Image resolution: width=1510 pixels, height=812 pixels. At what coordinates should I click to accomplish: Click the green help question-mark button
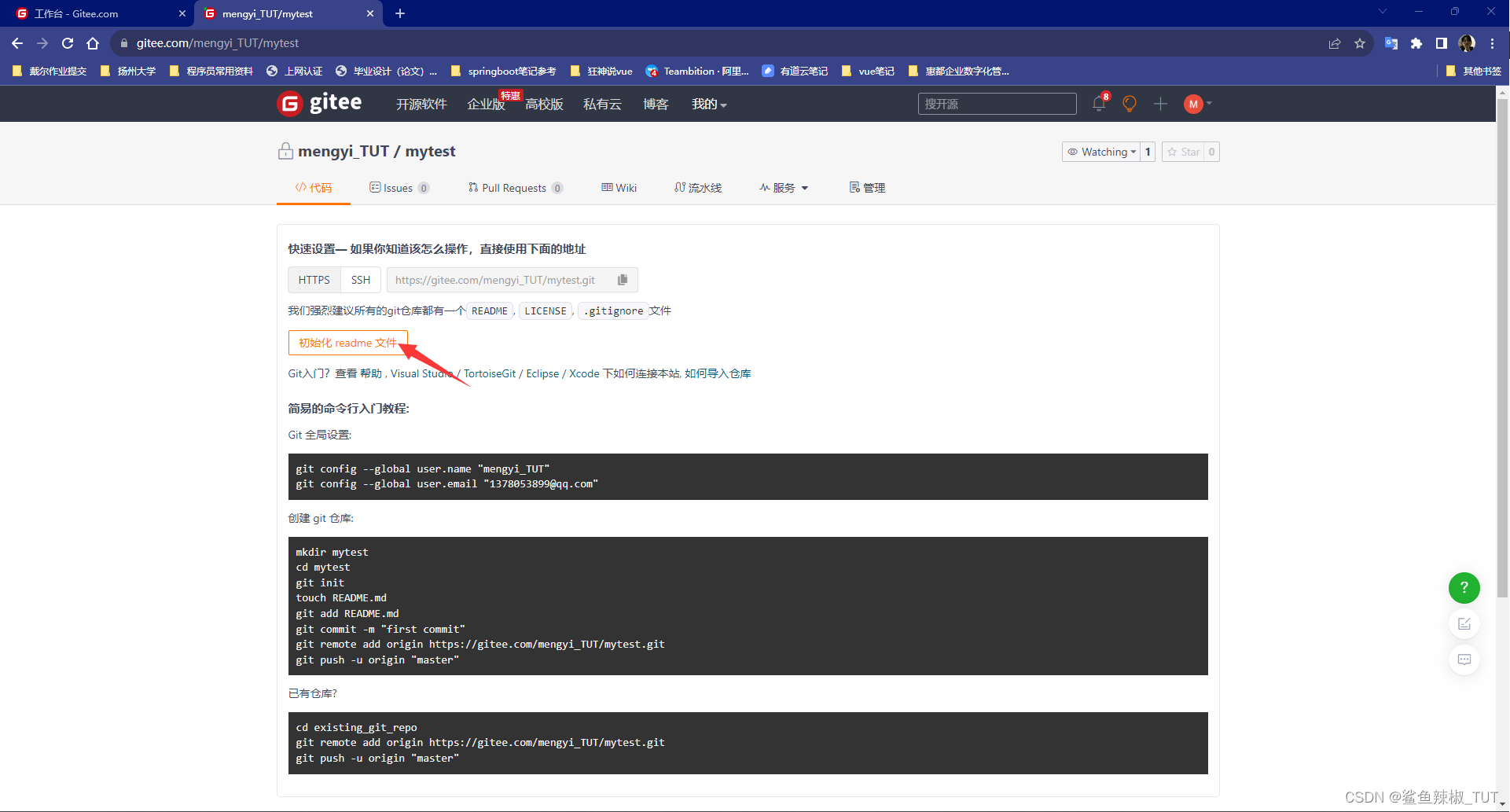1464,587
